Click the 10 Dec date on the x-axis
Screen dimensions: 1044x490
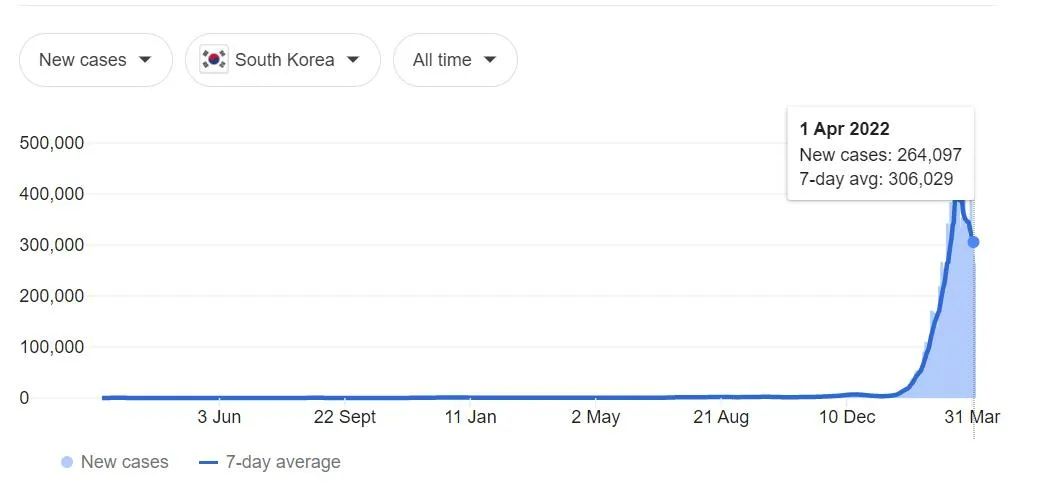pos(846,417)
